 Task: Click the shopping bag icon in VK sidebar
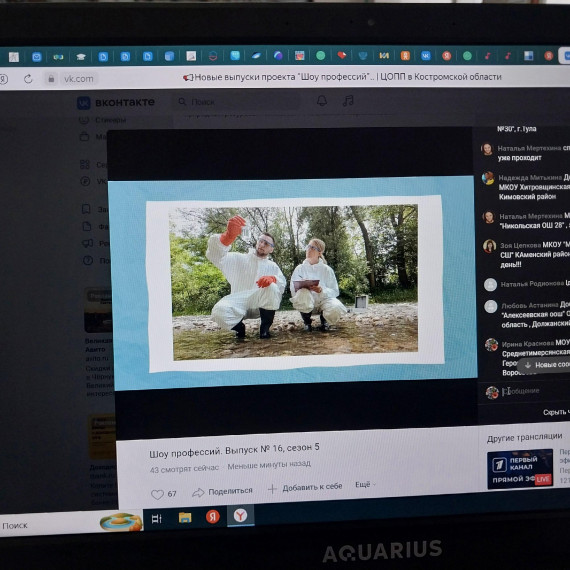[x=84, y=137]
